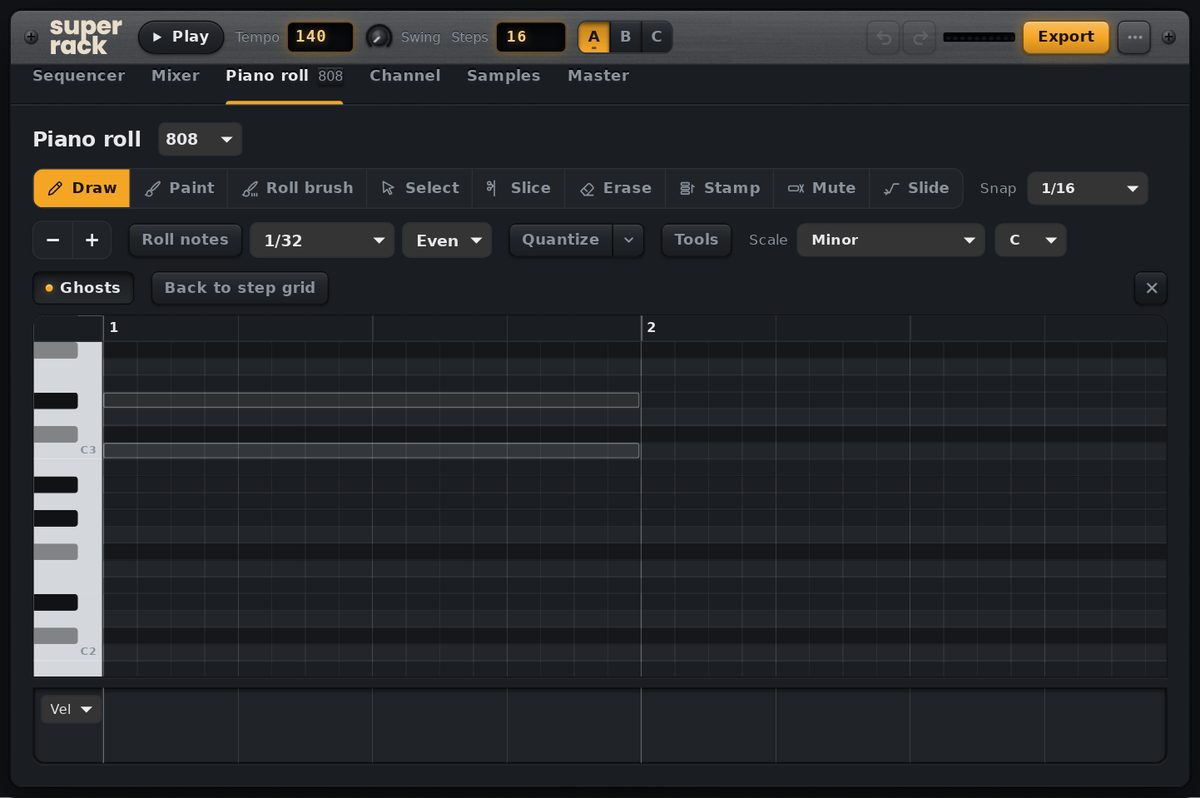Toggle the Ghosts notes option
Image resolution: width=1200 pixels, height=798 pixels.
(x=83, y=288)
